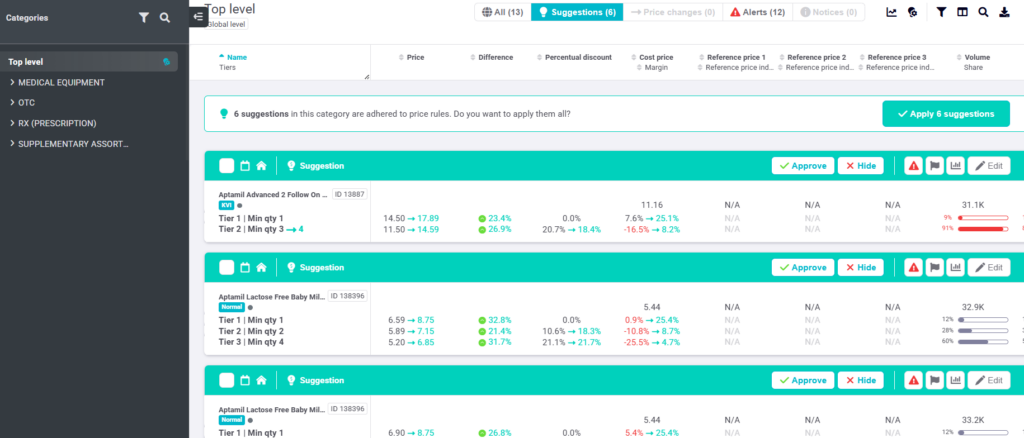Open the bar chart icon on the 32.9K volume Lactose Free card

coord(955,268)
